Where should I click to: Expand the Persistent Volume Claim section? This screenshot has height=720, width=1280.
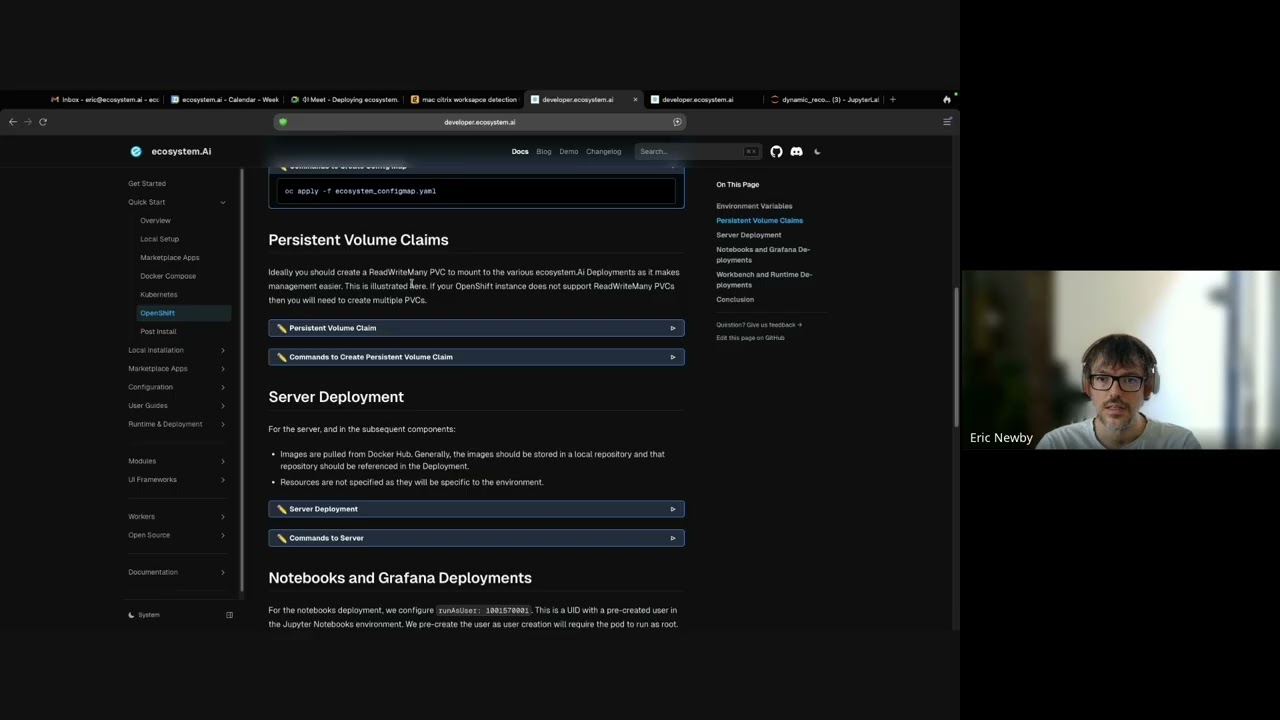tap(476, 328)
